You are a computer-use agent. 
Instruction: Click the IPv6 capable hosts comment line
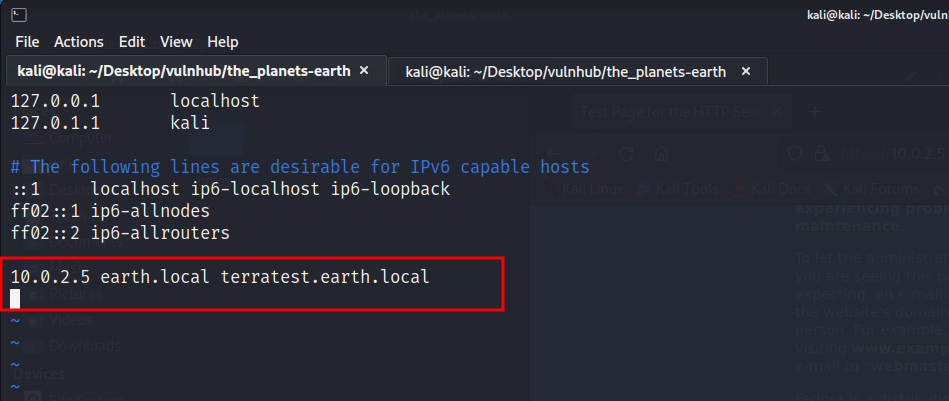point(300,167)
